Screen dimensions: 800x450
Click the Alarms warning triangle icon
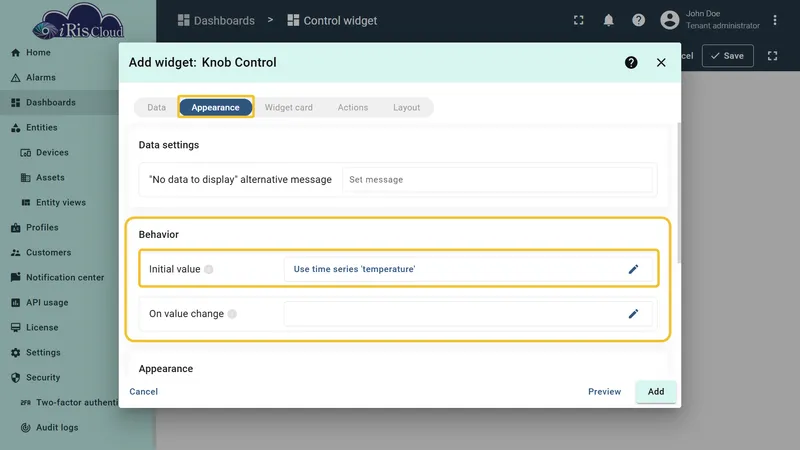(x=15, y=78)
